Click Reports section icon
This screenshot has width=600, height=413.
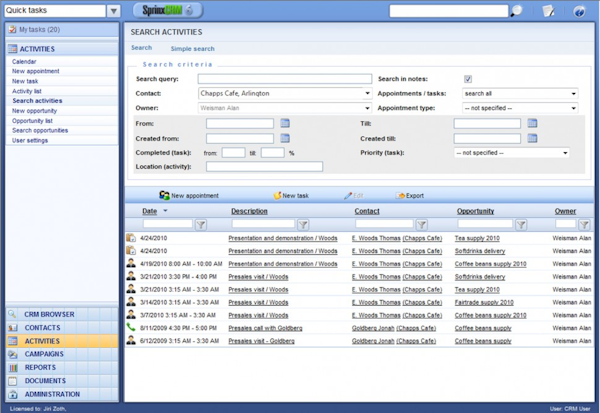pyautogui.click(x=13, y=367)
